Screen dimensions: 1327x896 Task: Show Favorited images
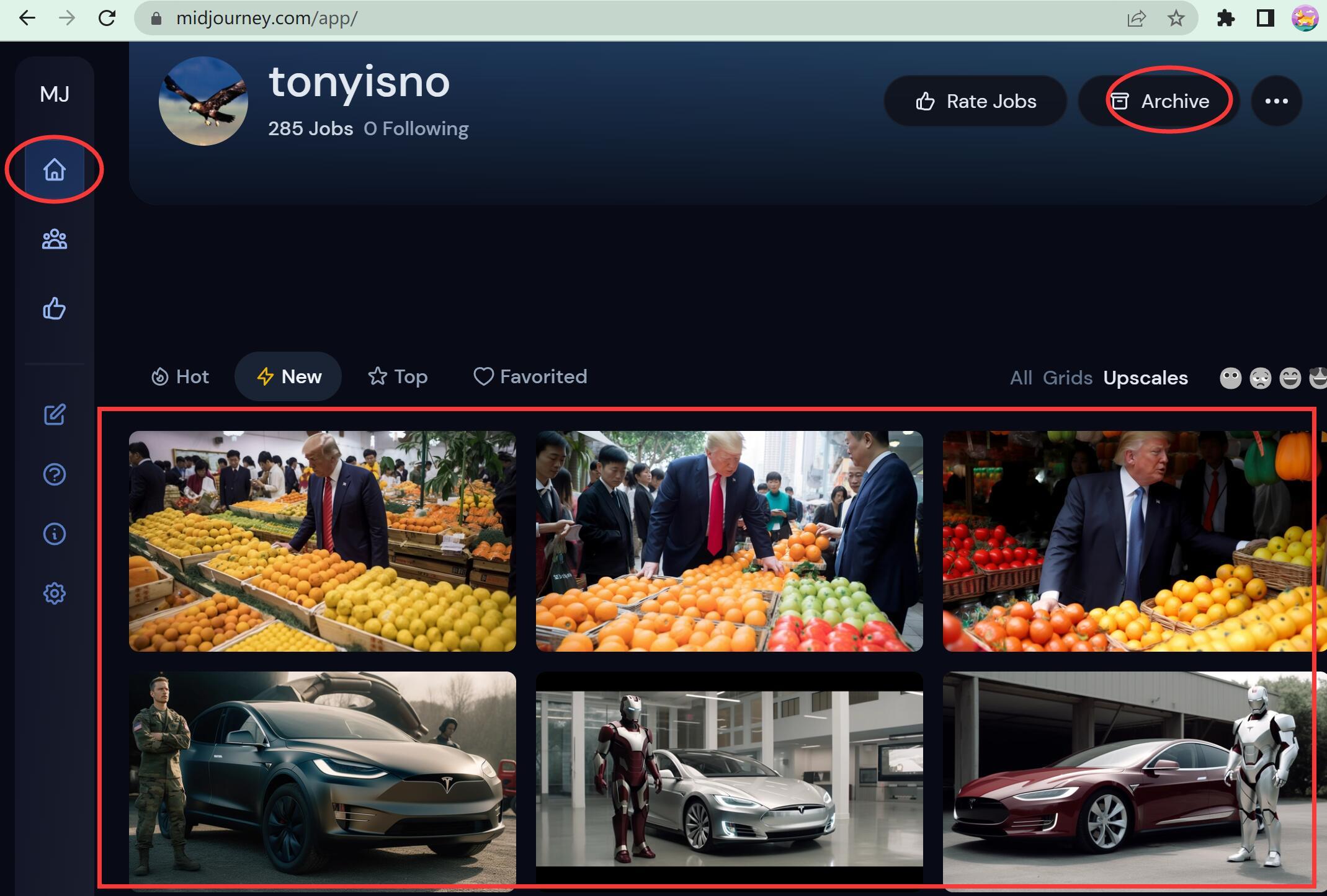point(530,376)
